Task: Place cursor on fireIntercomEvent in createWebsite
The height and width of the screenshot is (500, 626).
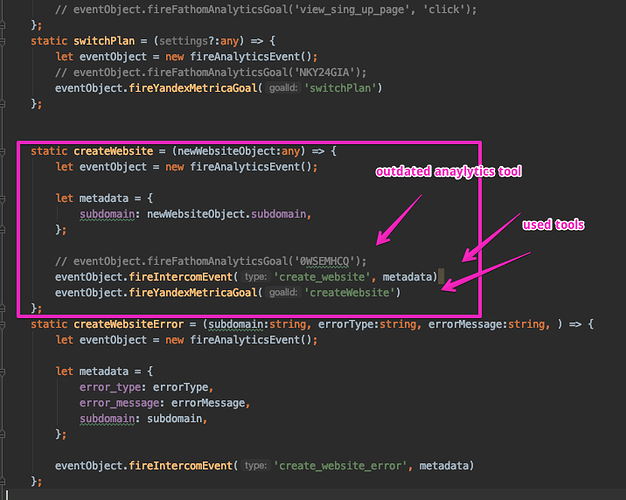Action: 180,277
